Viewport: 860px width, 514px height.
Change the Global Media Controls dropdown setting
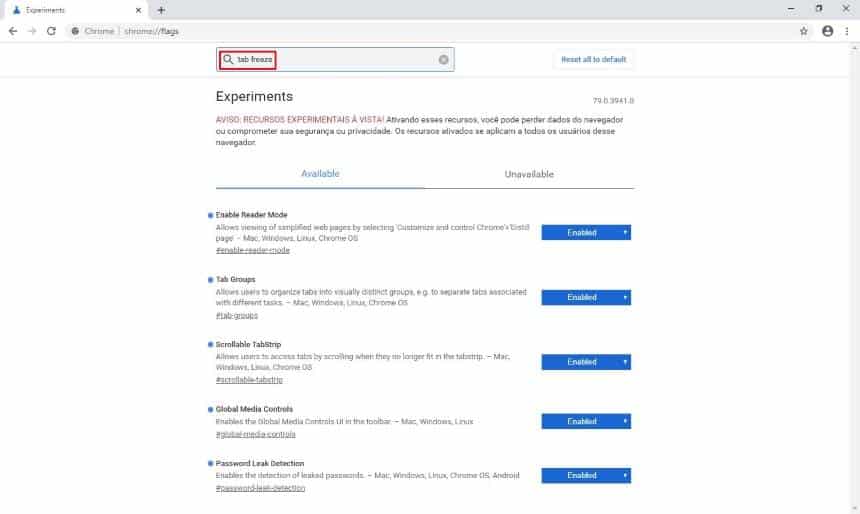pos(586,421)
